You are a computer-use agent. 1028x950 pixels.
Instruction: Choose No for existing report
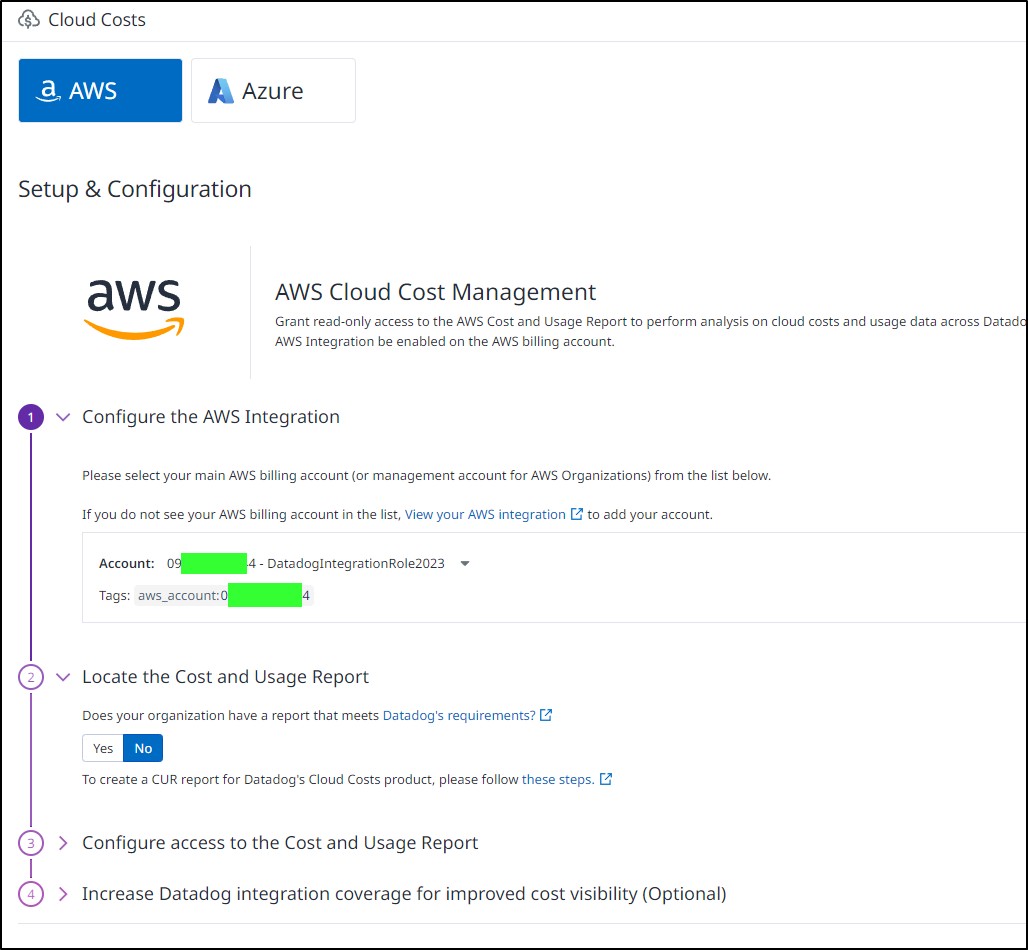point(143,749)
